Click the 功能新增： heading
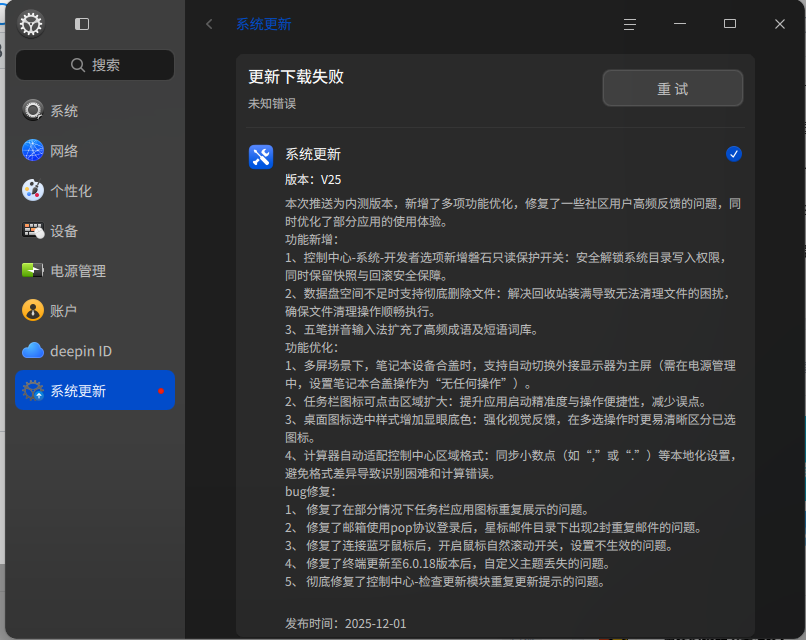Image resolution: width=806 pixels, height=640 pixels. (312, 240)
